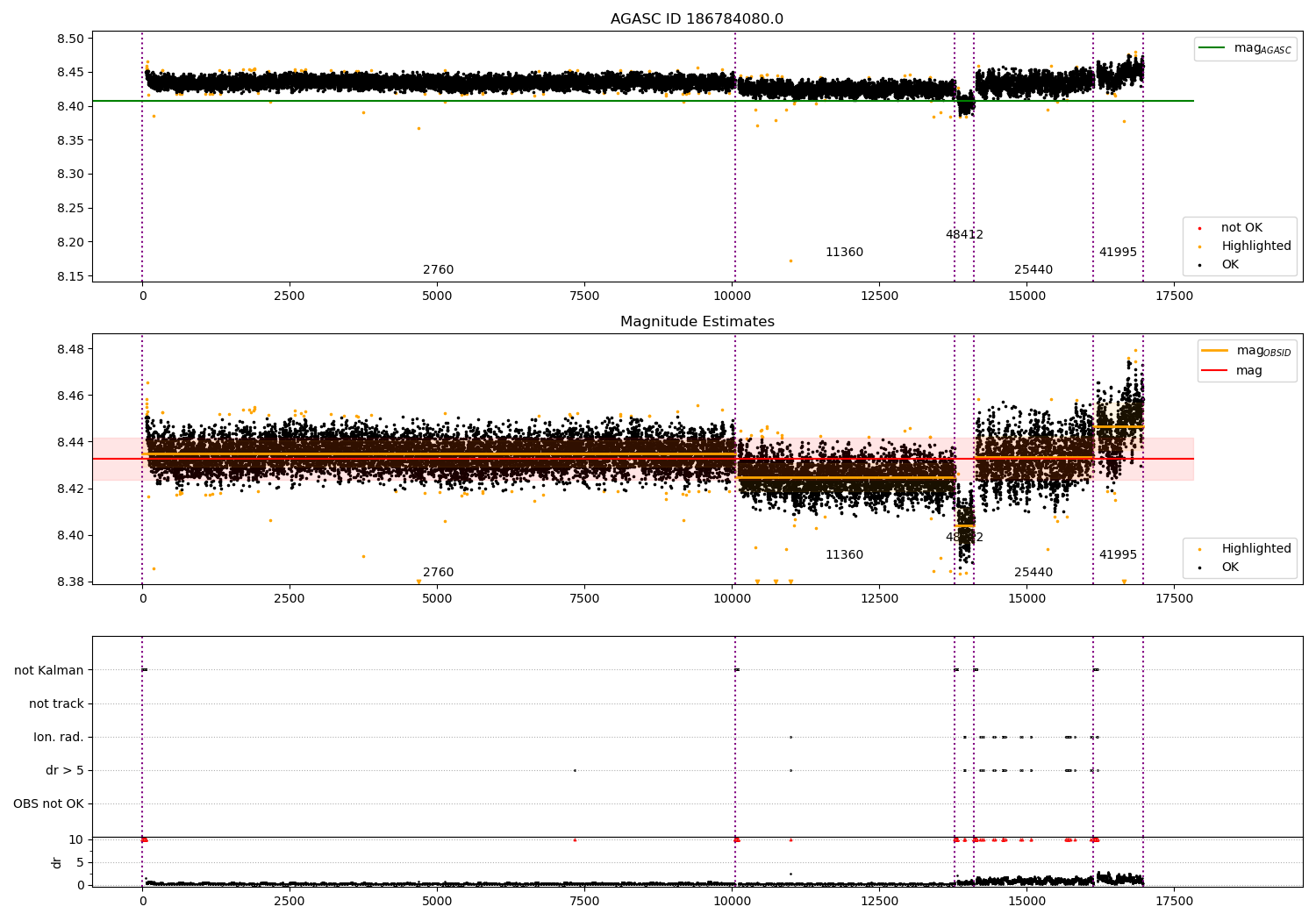Click the 'not Kalman' axis label
This screenshot has height=921, width=1316.
click(x=49, y=670)
